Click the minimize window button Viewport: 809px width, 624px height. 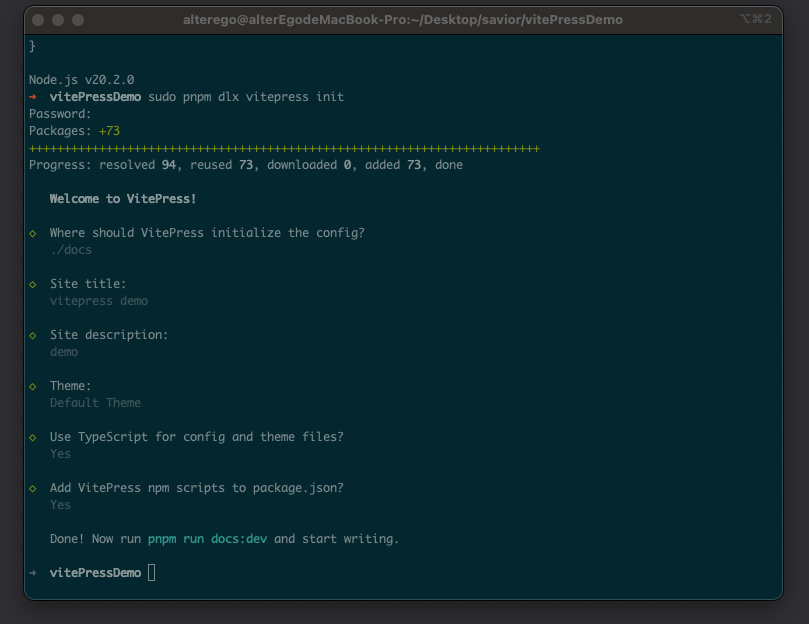(58, 20)
